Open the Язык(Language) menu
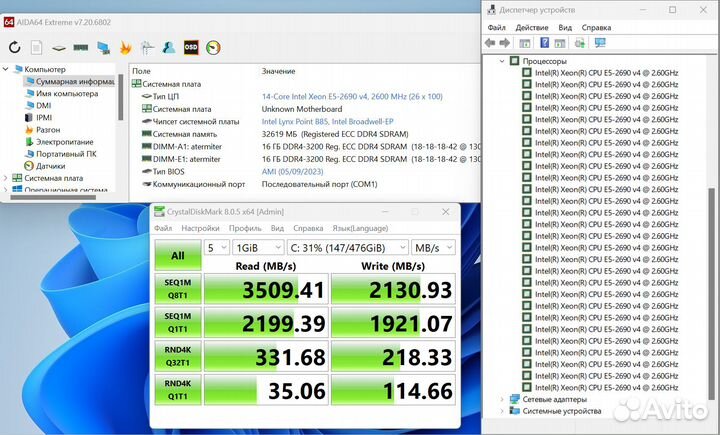Image resolution: width=720 pixels, height=435 pixels. pos(360,228)
